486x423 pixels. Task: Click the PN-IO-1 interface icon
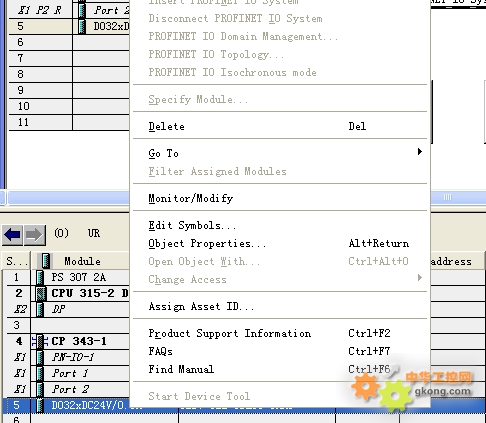pos(40,357)
